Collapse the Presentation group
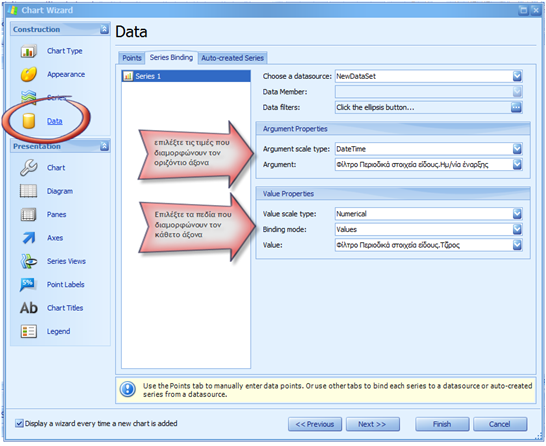Viewport: 546px width, 446px height. pos(104,146)
